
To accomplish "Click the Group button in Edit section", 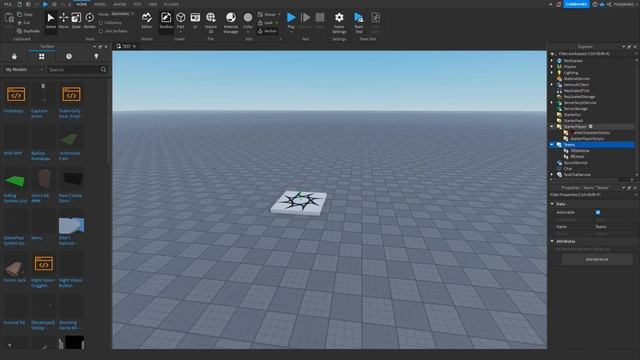I will click(267, 15).
